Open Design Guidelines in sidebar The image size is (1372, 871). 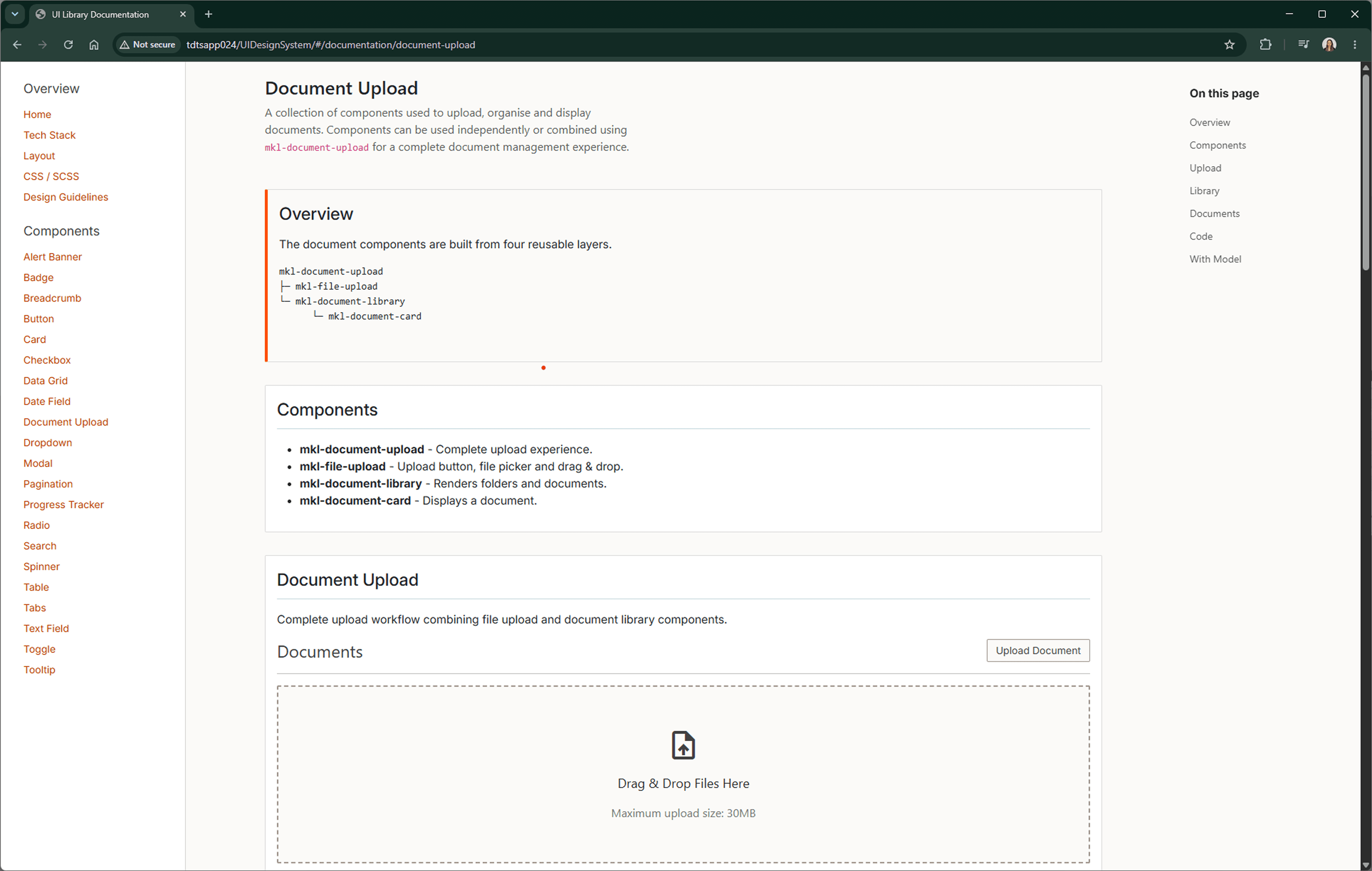tap(65, 197)
